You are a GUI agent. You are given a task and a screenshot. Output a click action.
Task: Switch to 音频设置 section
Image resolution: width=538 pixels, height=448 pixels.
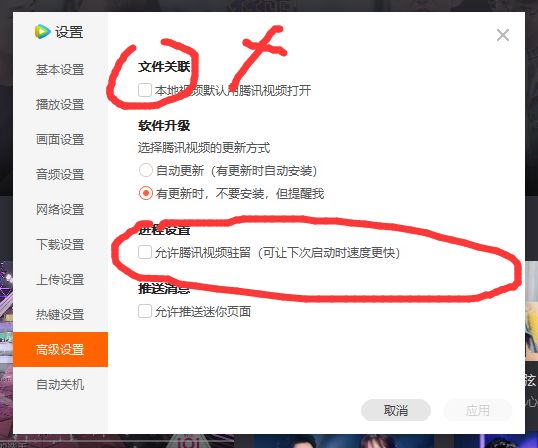tap(60, 175)
